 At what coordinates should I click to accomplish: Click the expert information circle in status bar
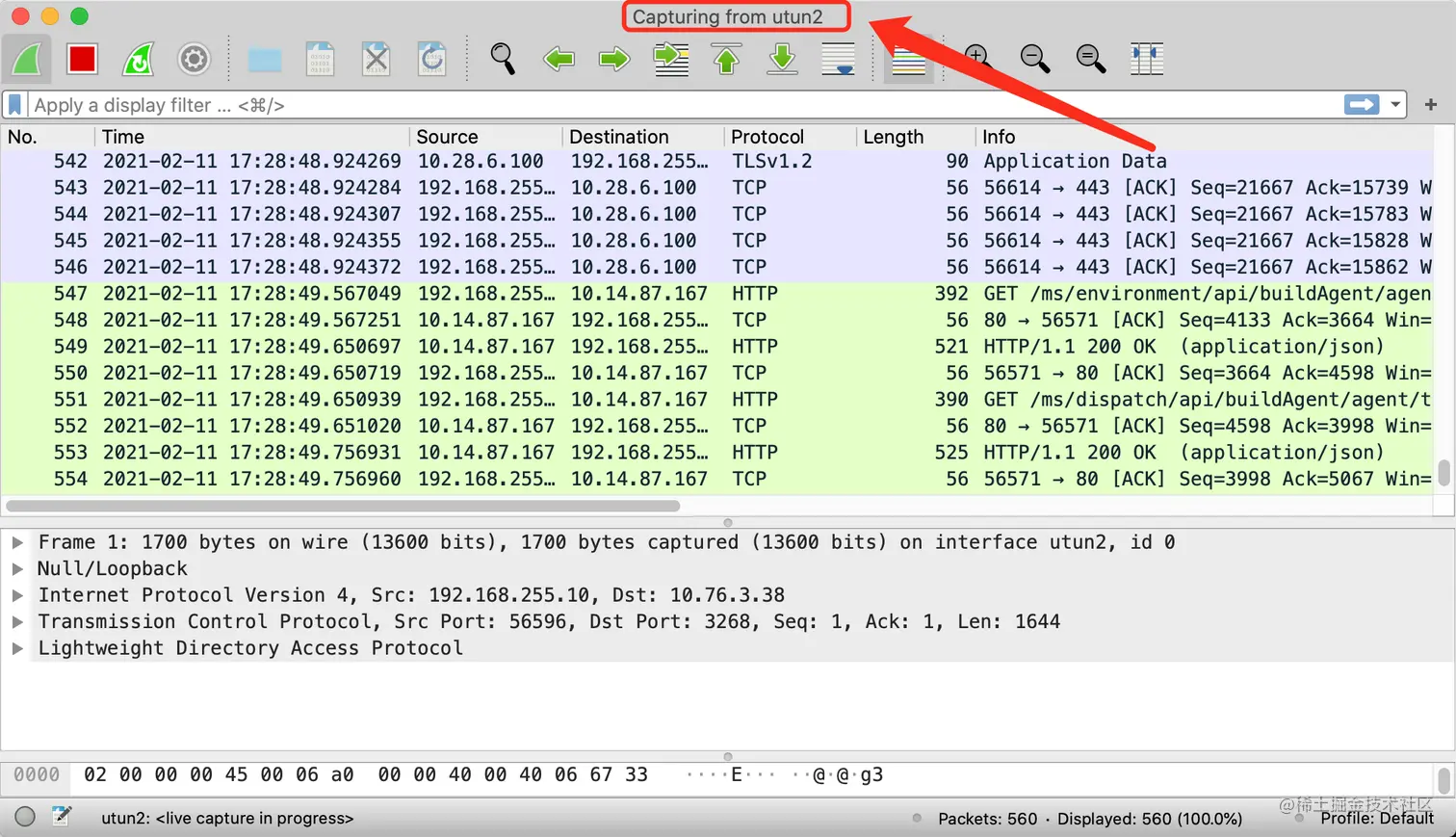(x=25, y=817)
